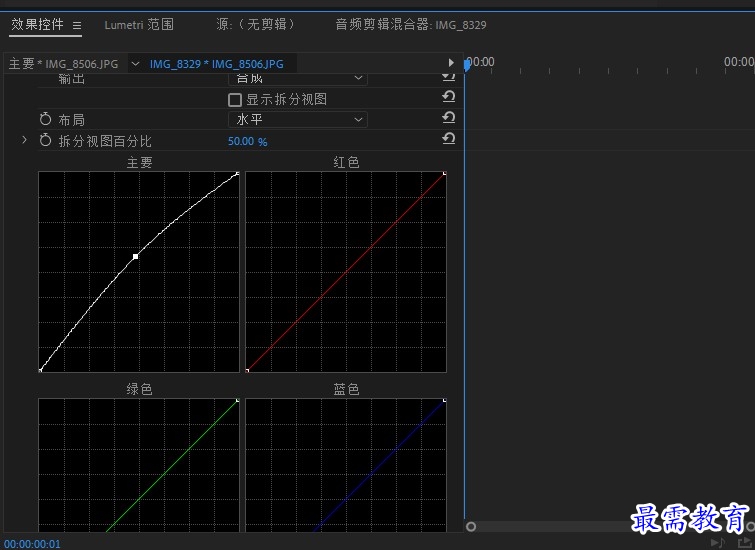Select the IMG_8329 * IMG_8506.JPG sequence clip
This screenshot has height=550, width=755.
click(217, 64)
